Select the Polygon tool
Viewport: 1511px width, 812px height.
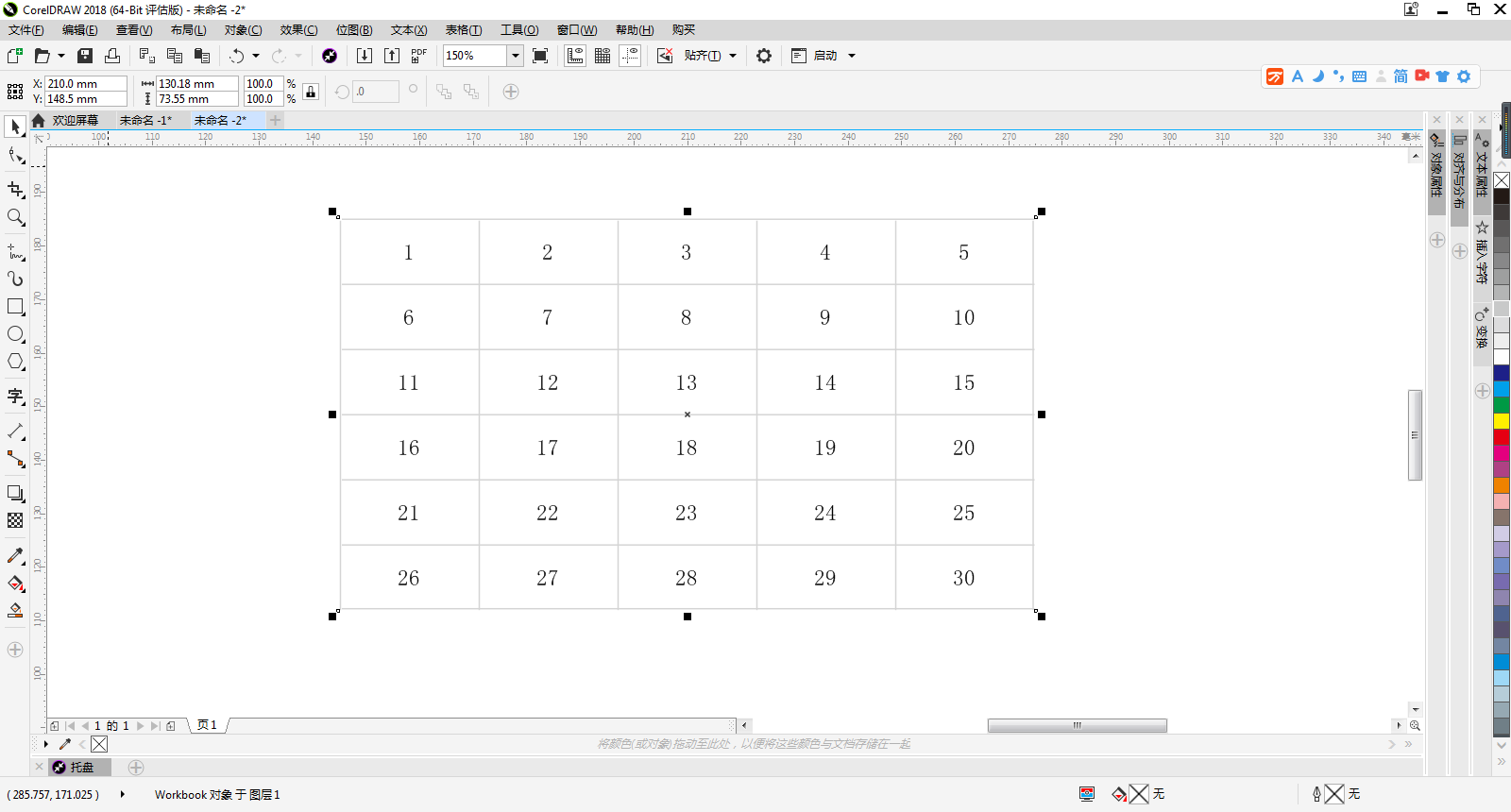(15, 362)
